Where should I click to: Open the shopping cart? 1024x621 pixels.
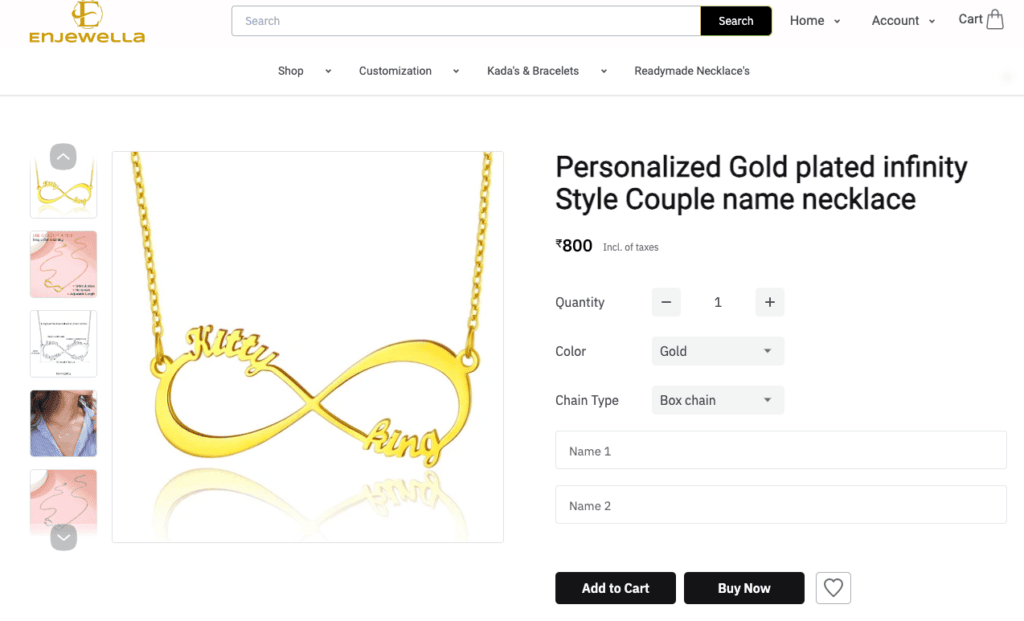[979, 19]
